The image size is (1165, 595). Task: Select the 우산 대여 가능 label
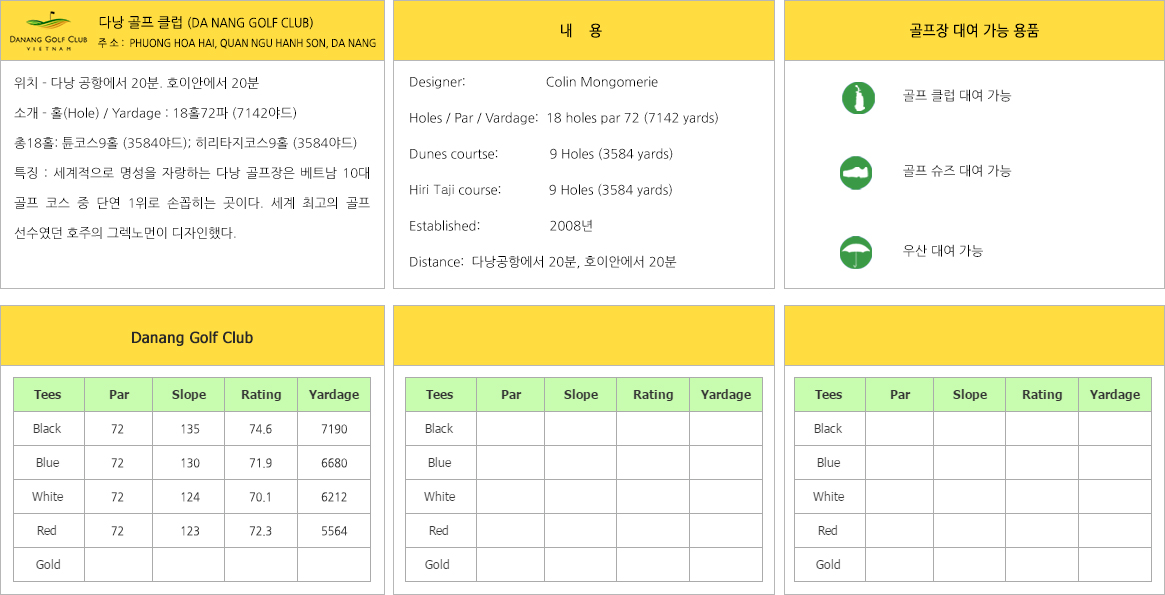943,250
